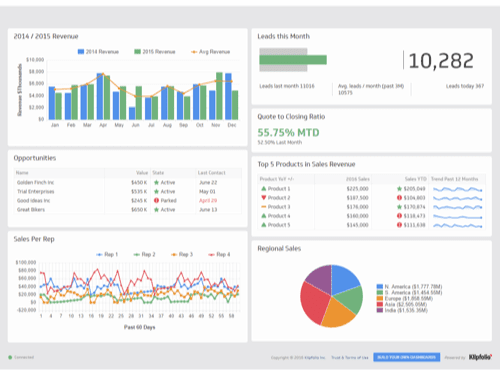This screenshot has width=500, height=370.
Task: Click Product 1 trend sparkline
Action: (x=458, y=189)
